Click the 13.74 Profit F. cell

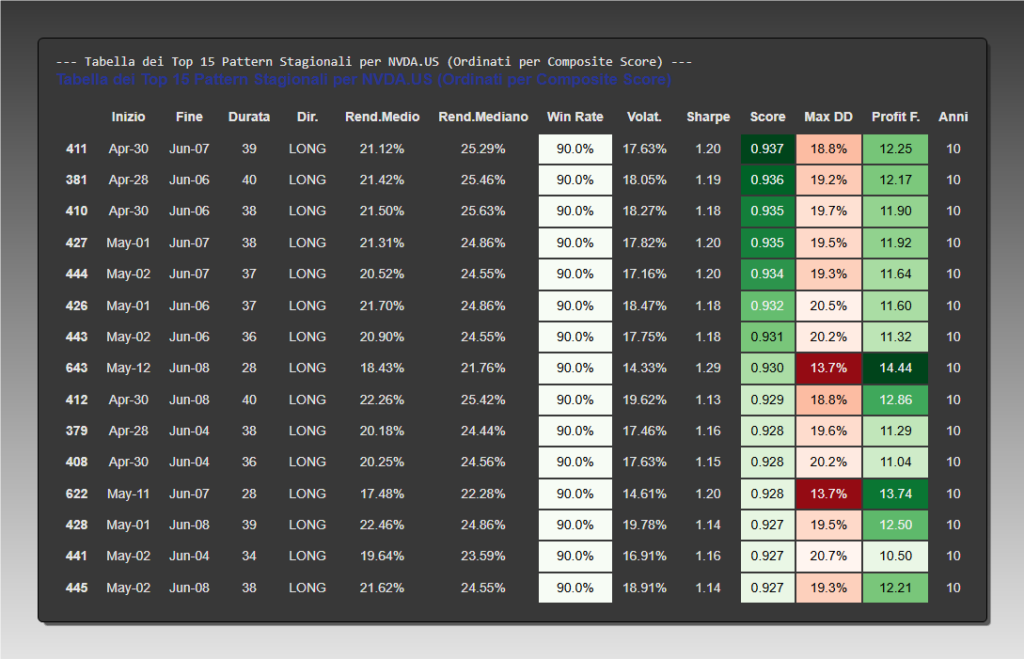(895, 494)
